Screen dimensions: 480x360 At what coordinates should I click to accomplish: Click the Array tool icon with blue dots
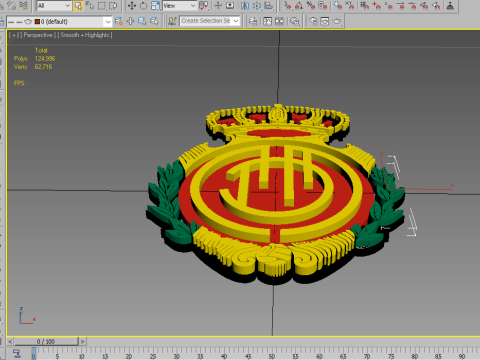pos(257,6)
